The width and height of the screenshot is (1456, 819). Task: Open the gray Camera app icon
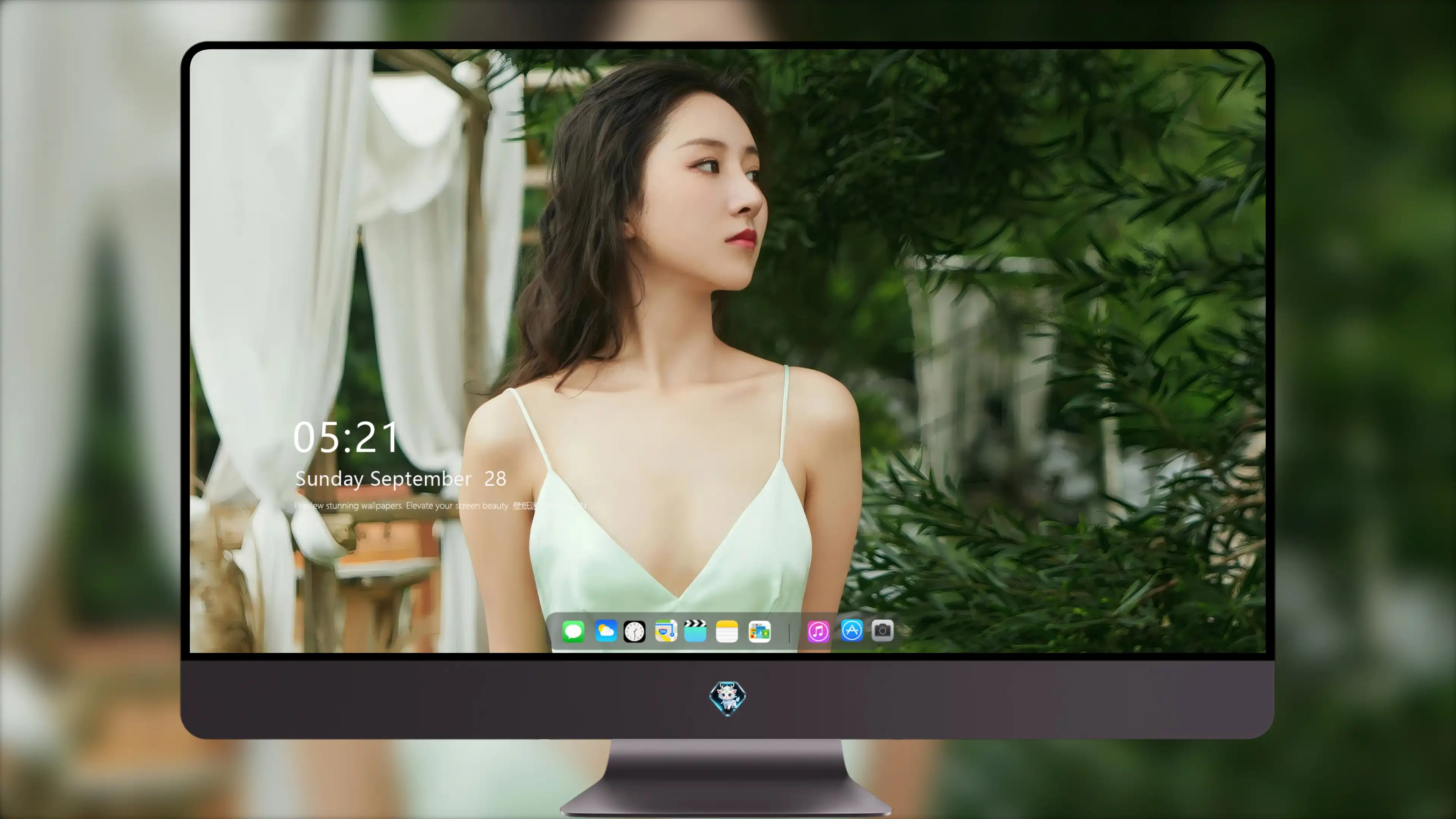(x=882, y=630)
